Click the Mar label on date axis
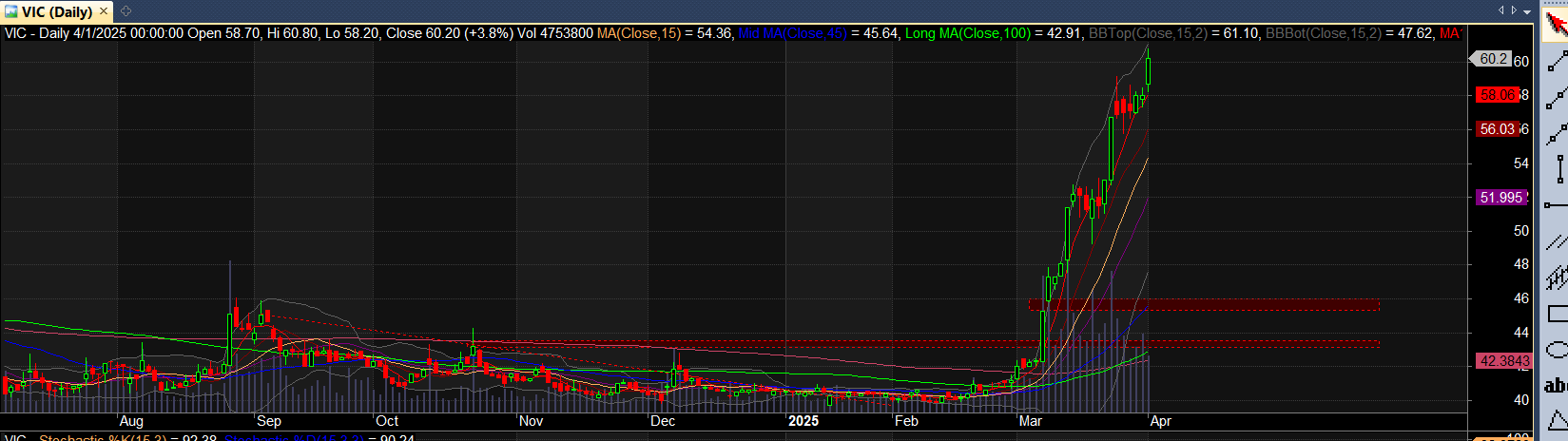This screenshot has width=1568, height=441. 1031,421
